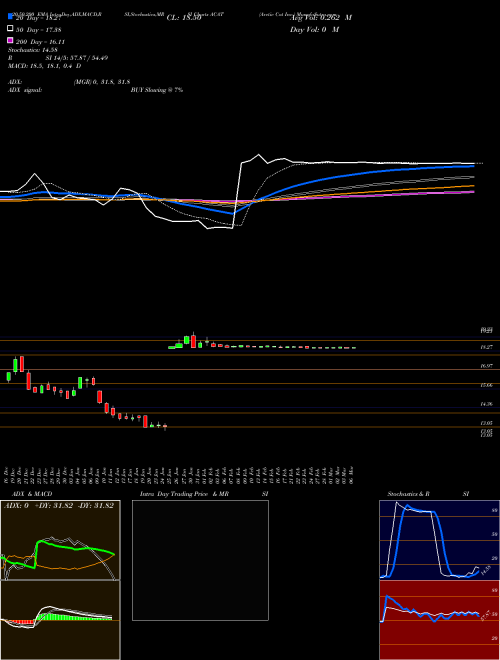Click the blue 20 Day EMA legend swatch
The image size is (500, 660).
point(10,16)
